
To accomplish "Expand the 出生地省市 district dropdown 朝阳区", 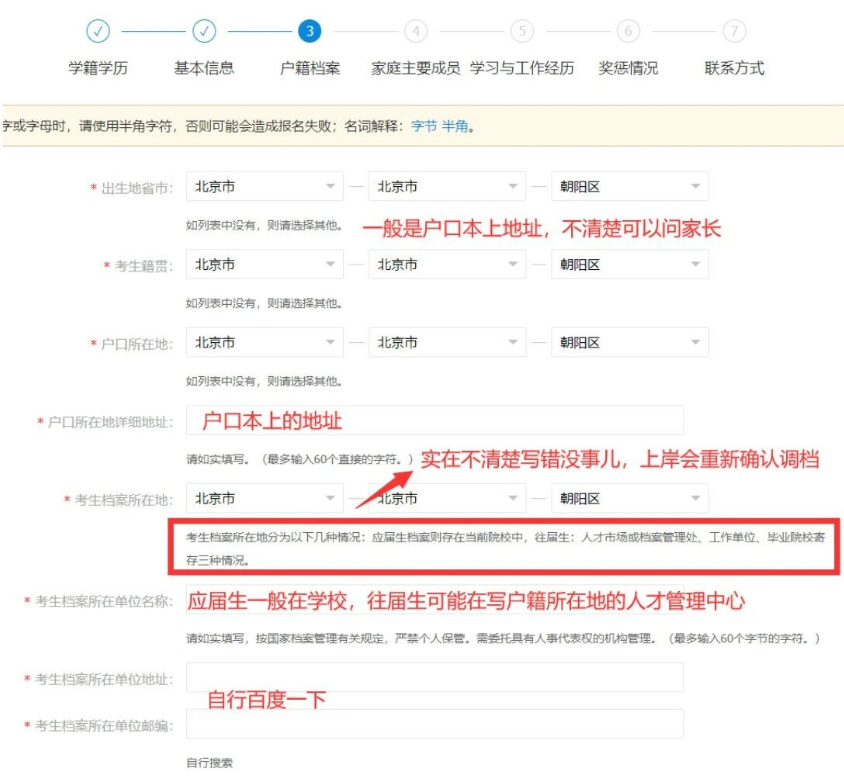I will (629, 186).
